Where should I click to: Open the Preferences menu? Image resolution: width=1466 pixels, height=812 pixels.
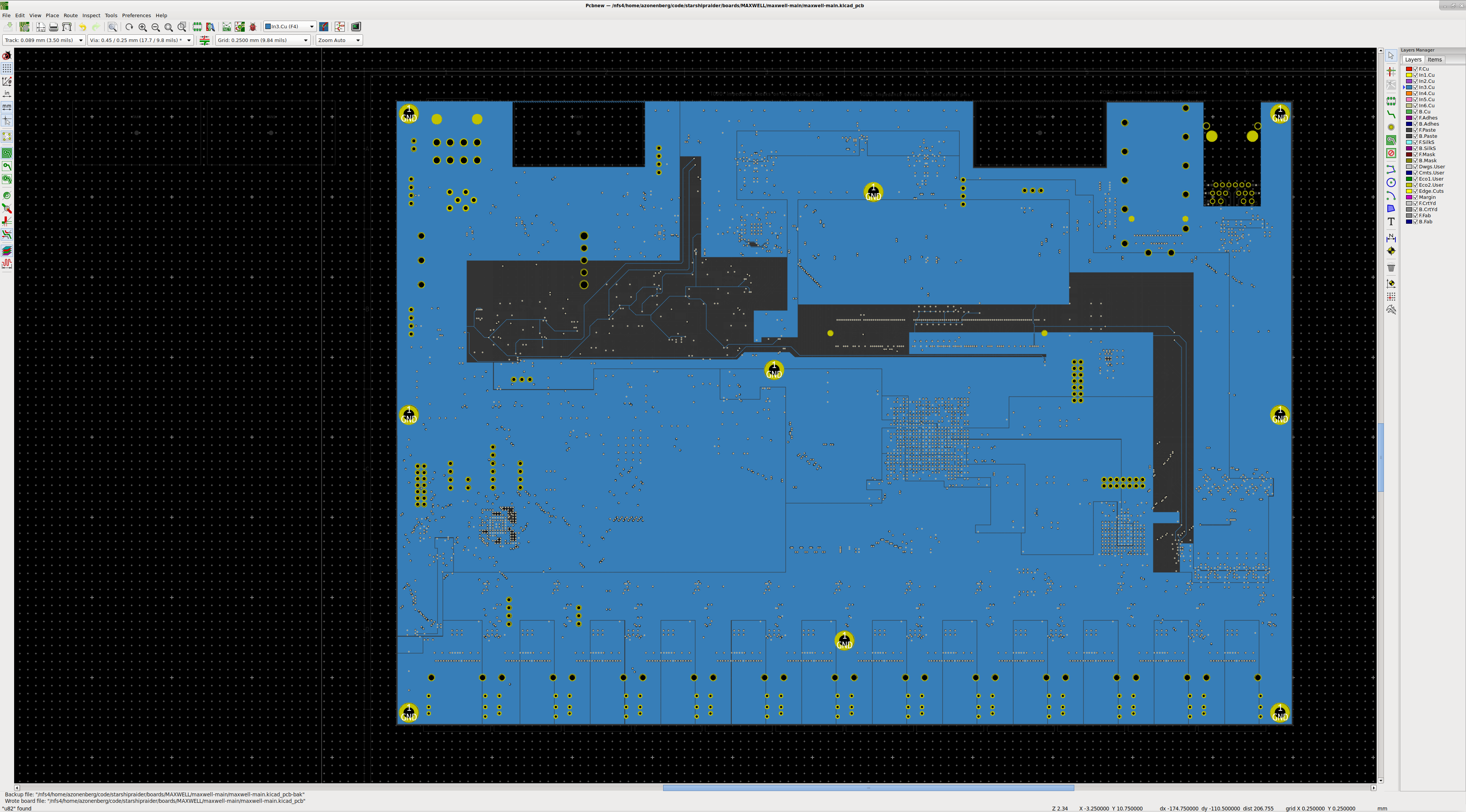(136, 15)
